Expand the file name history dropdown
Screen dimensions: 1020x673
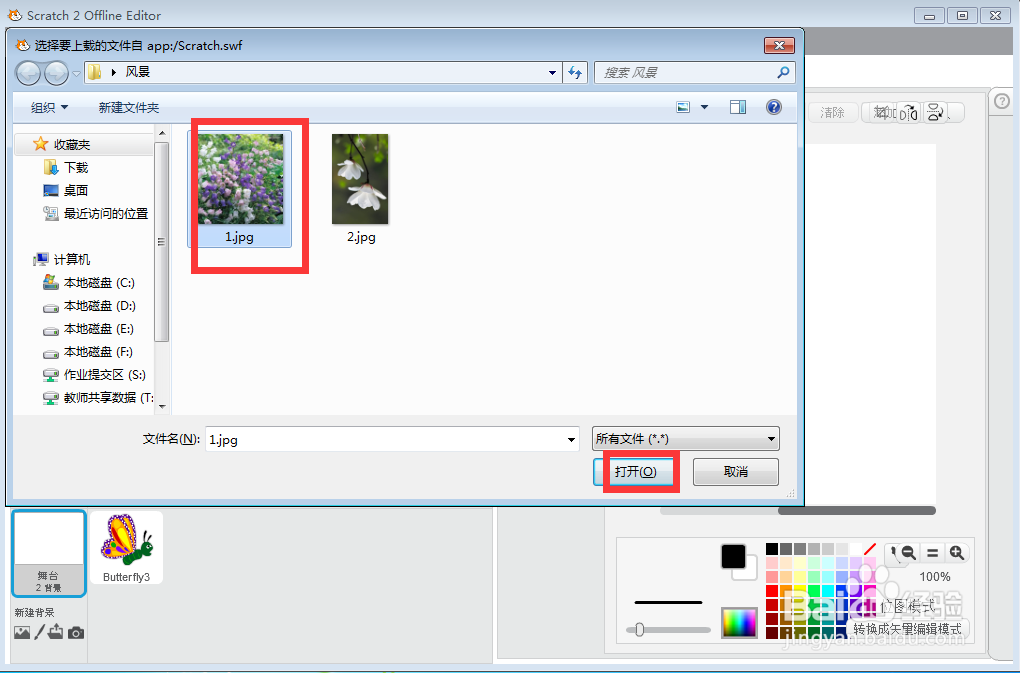pos(571,440)
